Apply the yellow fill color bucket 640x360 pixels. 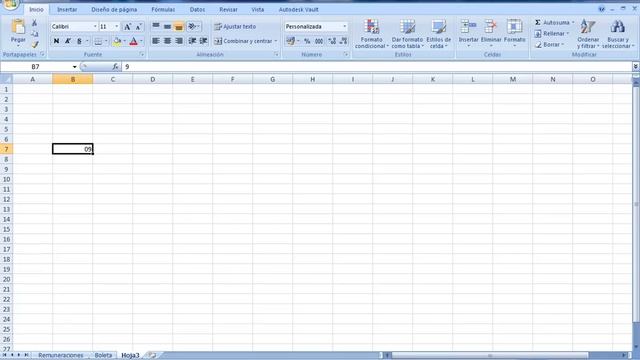tap(117, 41)
